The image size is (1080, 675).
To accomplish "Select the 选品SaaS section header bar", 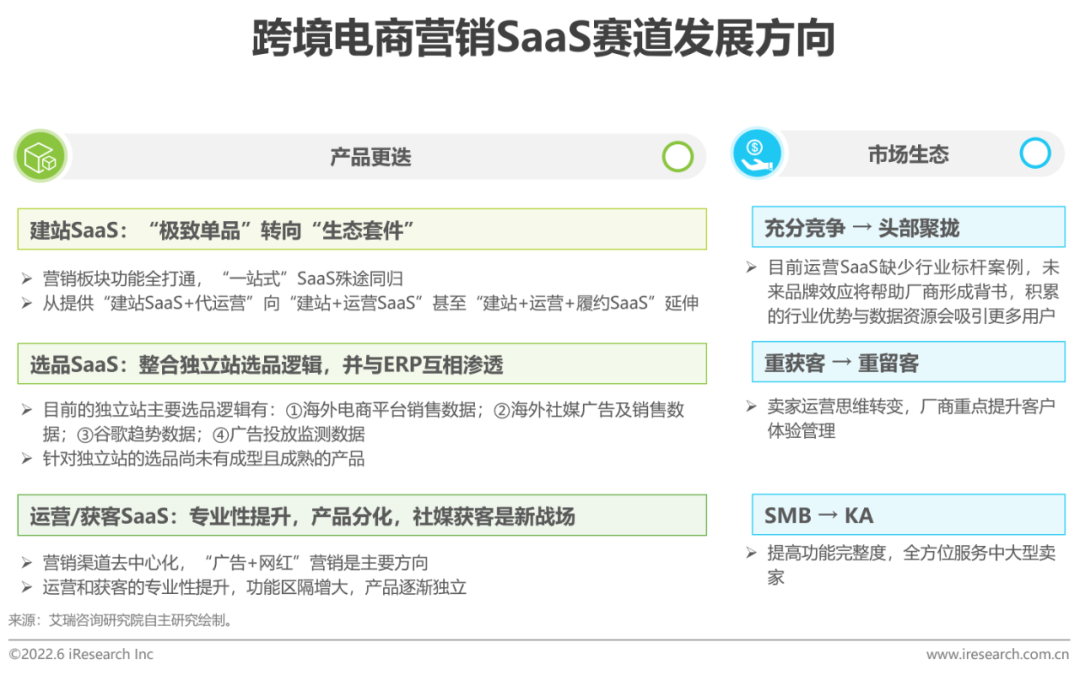I will [362, 363].
